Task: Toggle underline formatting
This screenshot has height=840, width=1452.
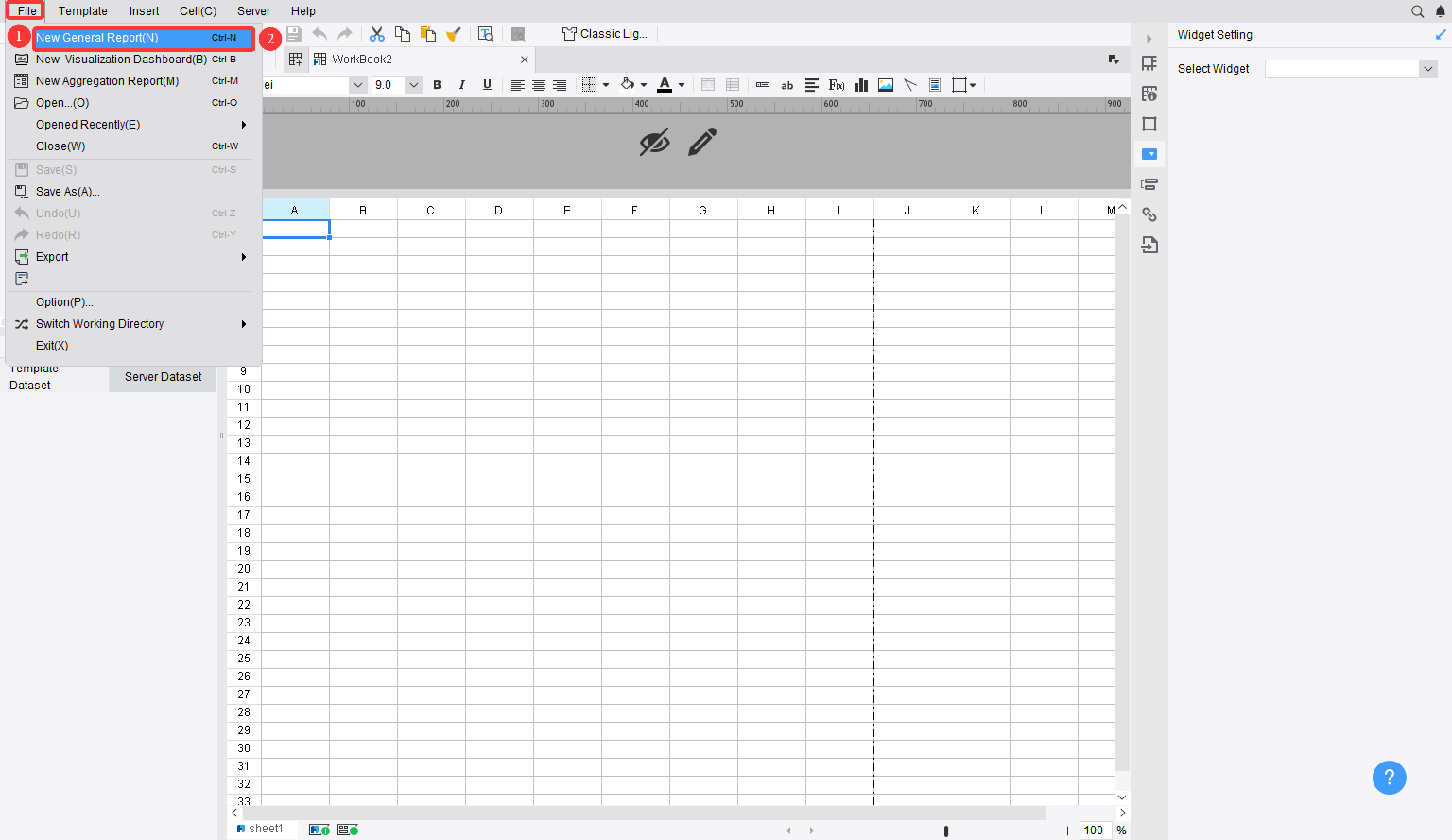Action: click(487, 85)
